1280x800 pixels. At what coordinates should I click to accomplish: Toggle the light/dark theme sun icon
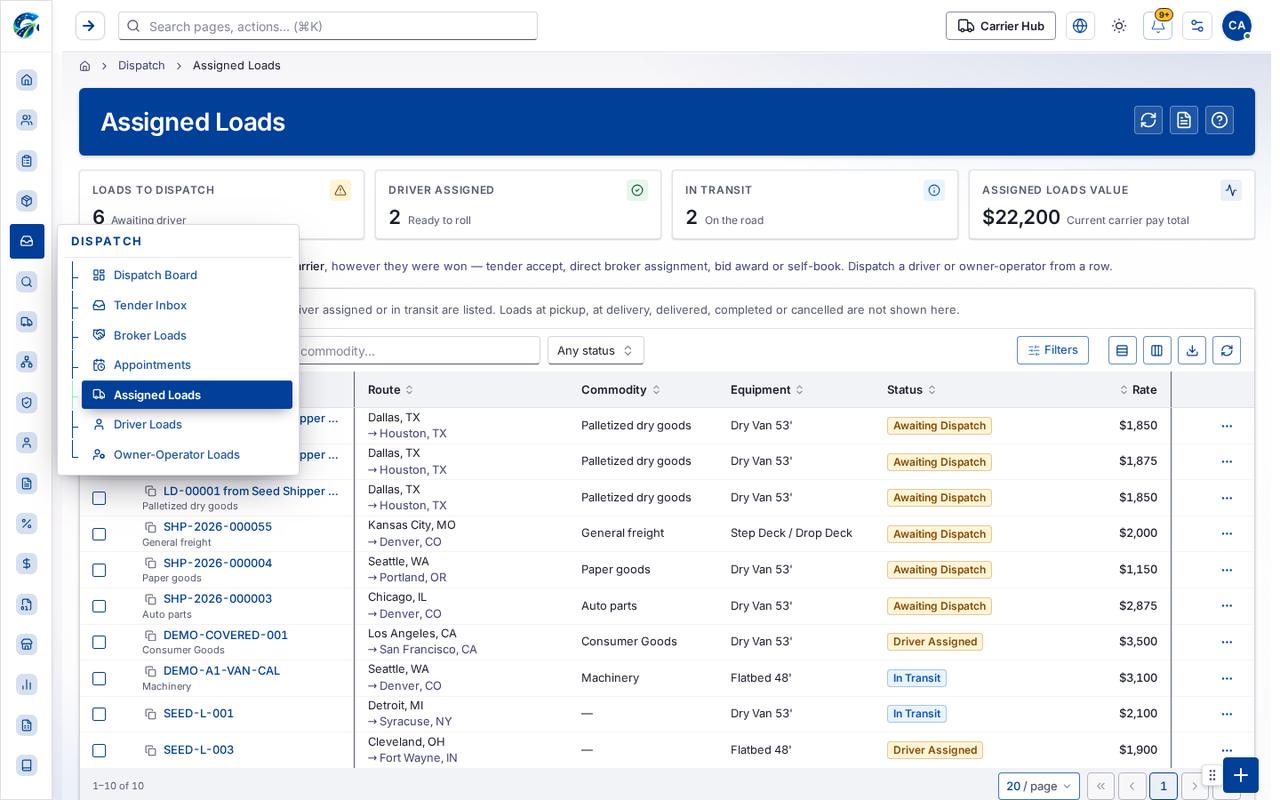(x=1119, y=26)
